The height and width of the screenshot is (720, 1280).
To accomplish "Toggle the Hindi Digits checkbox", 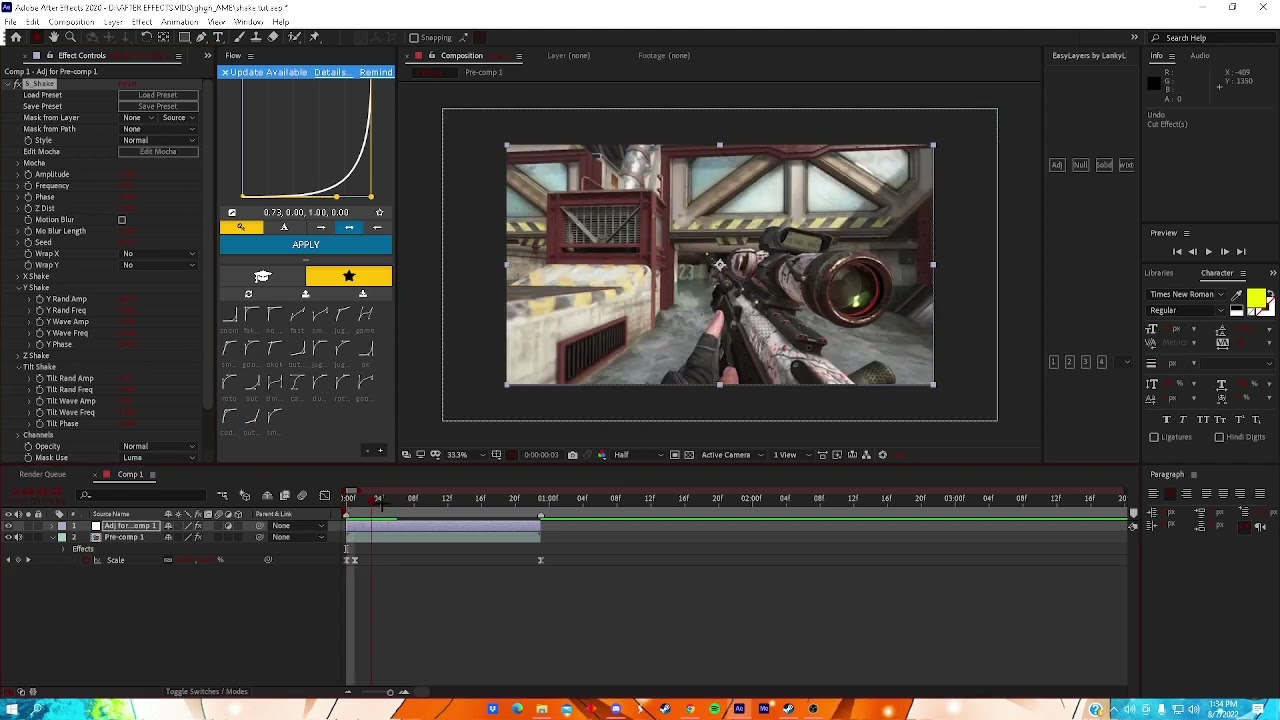I will (x=1219, y=437).
